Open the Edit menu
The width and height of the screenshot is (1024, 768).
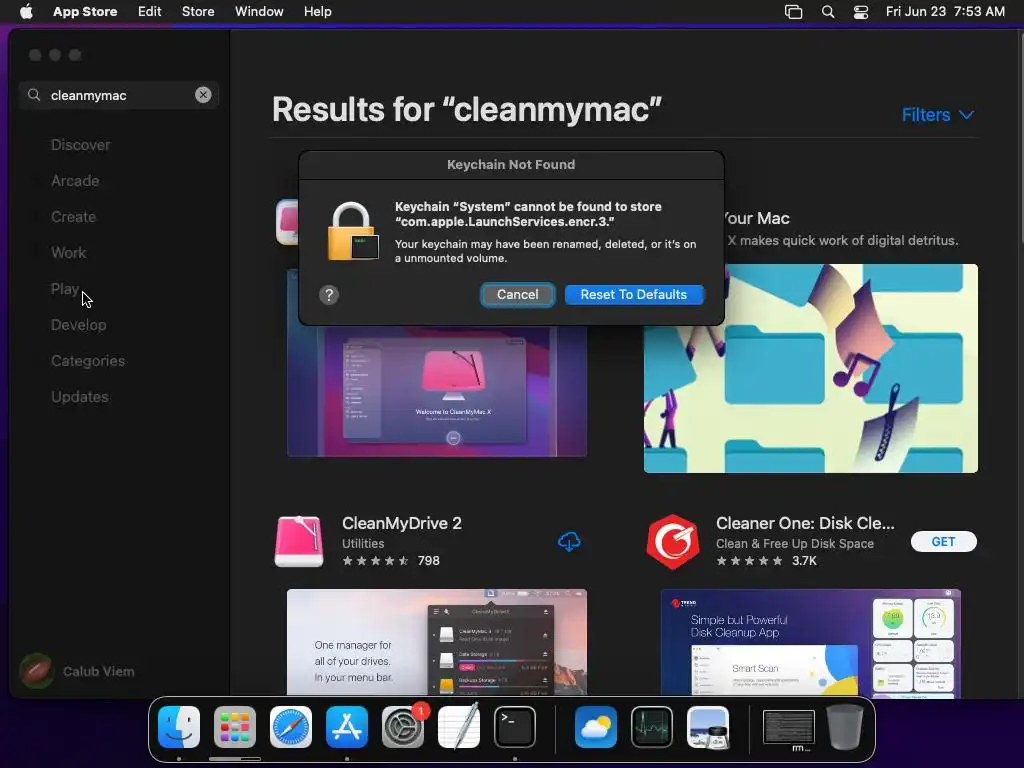(150, 12)
